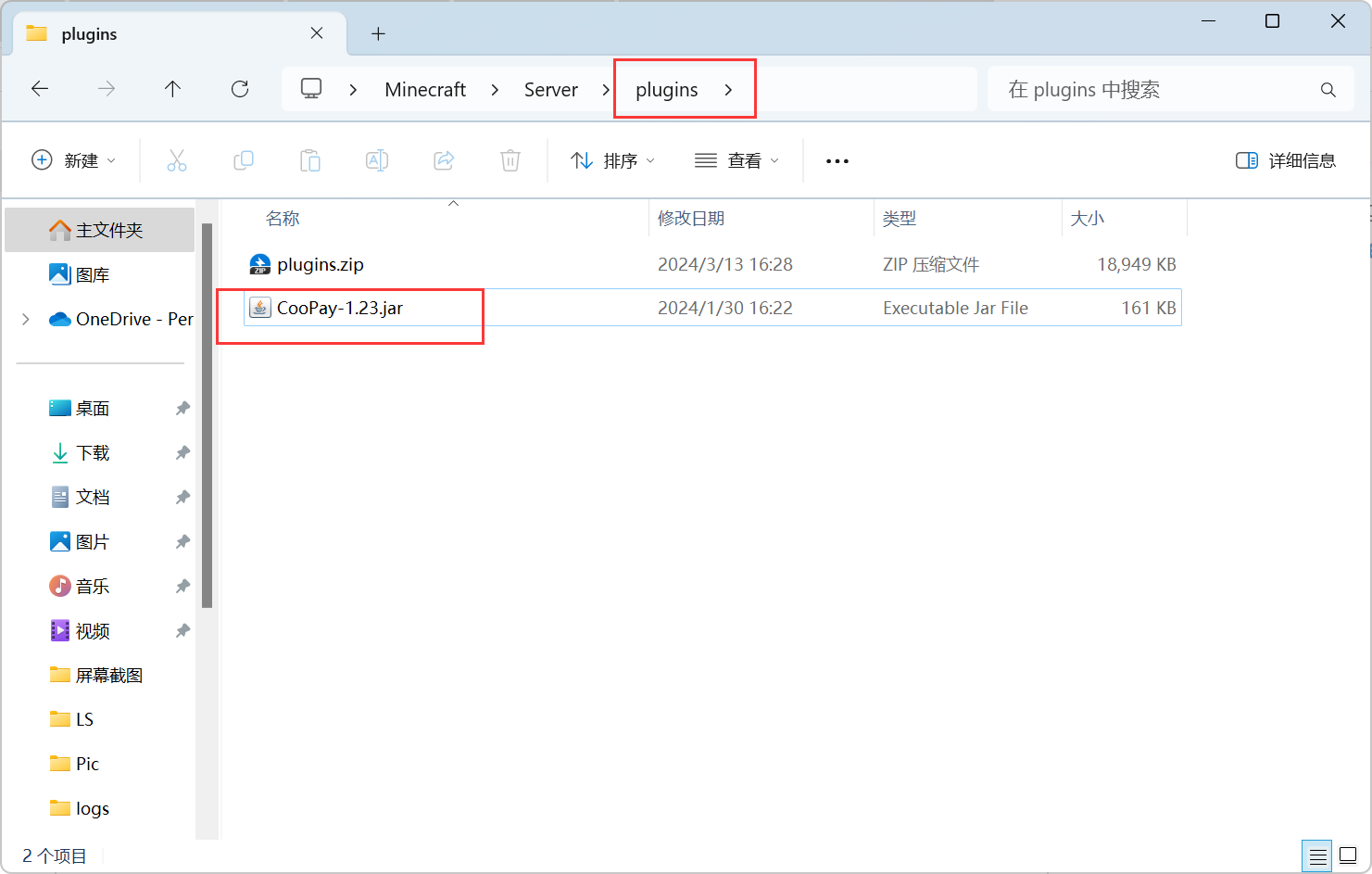Image resolution: width=1372 pixels, height=874 pixels.
Task: Click the Cut scissors icon
Action: 177,160
